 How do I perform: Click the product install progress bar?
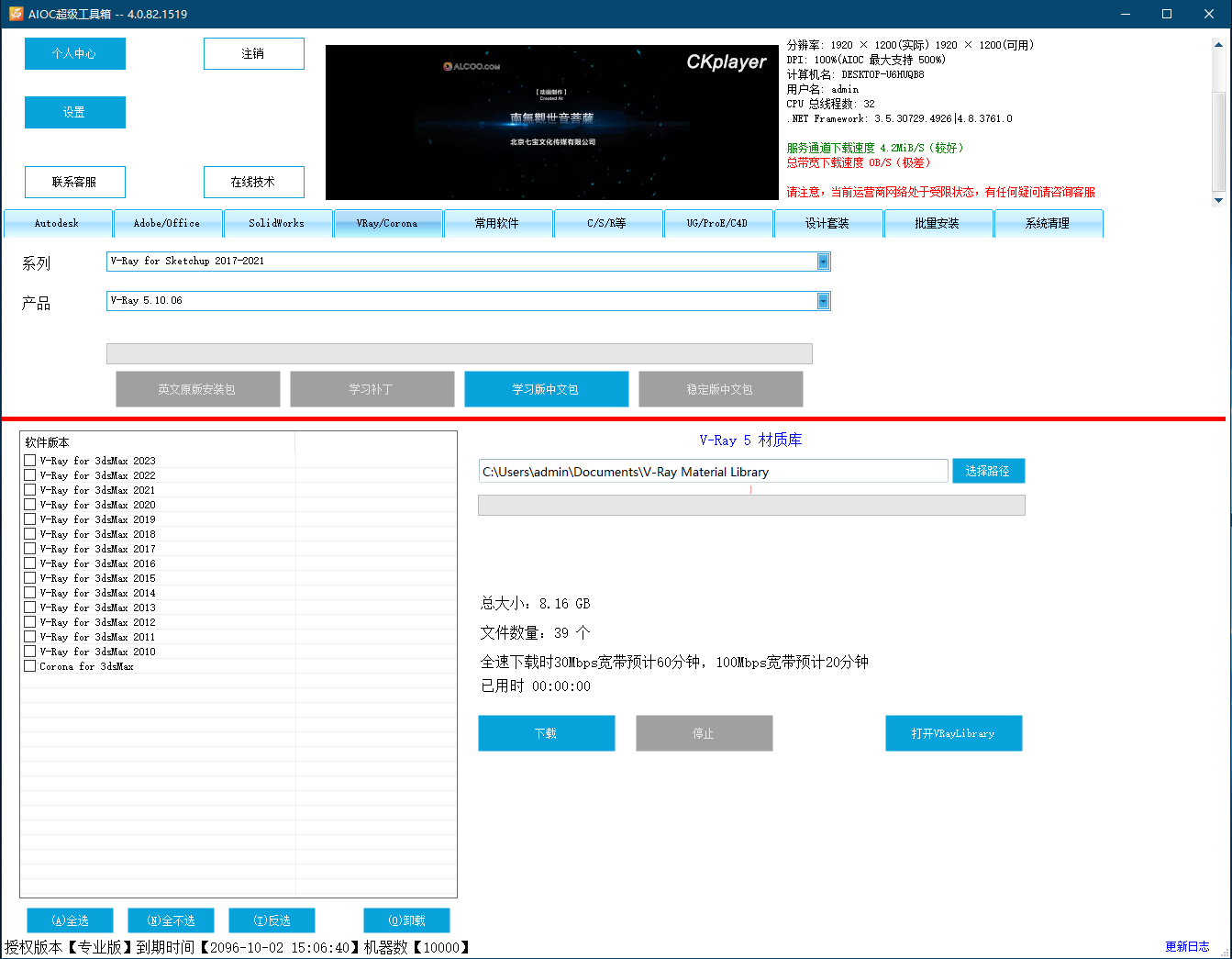point(460,354)
